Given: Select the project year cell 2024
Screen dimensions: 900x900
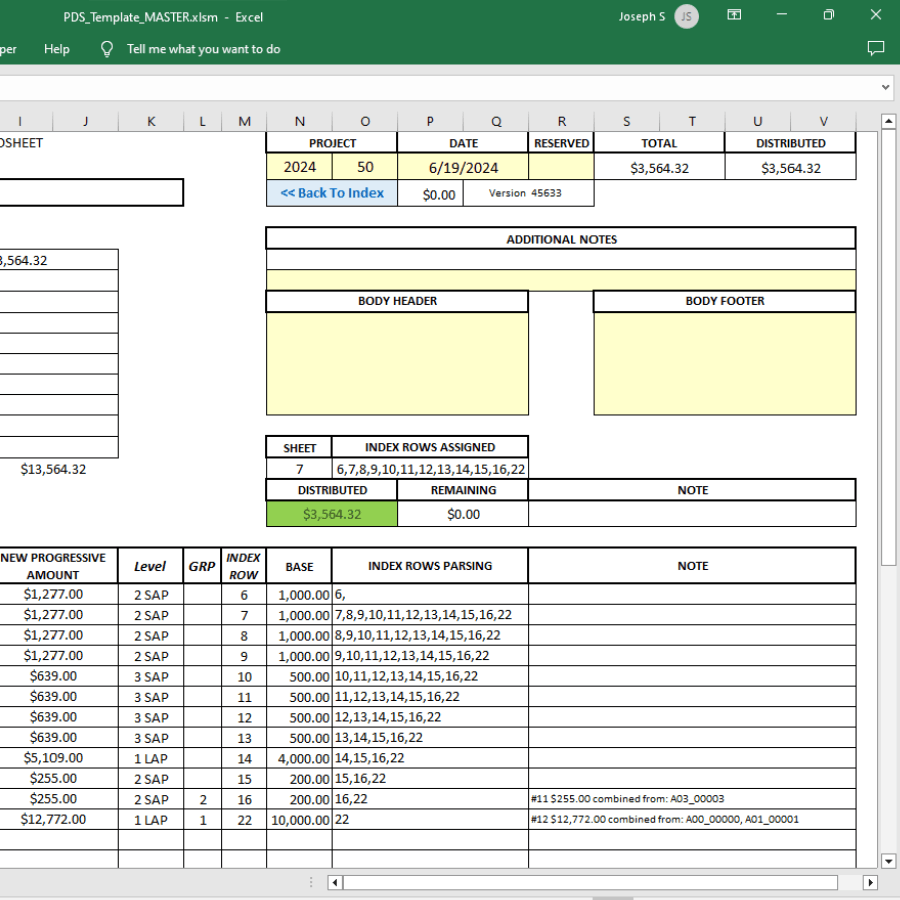Looking at the screenshot, I should point(300,167).
